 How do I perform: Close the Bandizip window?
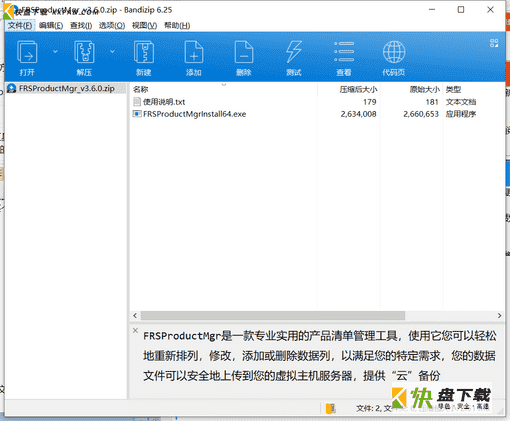pos(490,10)
